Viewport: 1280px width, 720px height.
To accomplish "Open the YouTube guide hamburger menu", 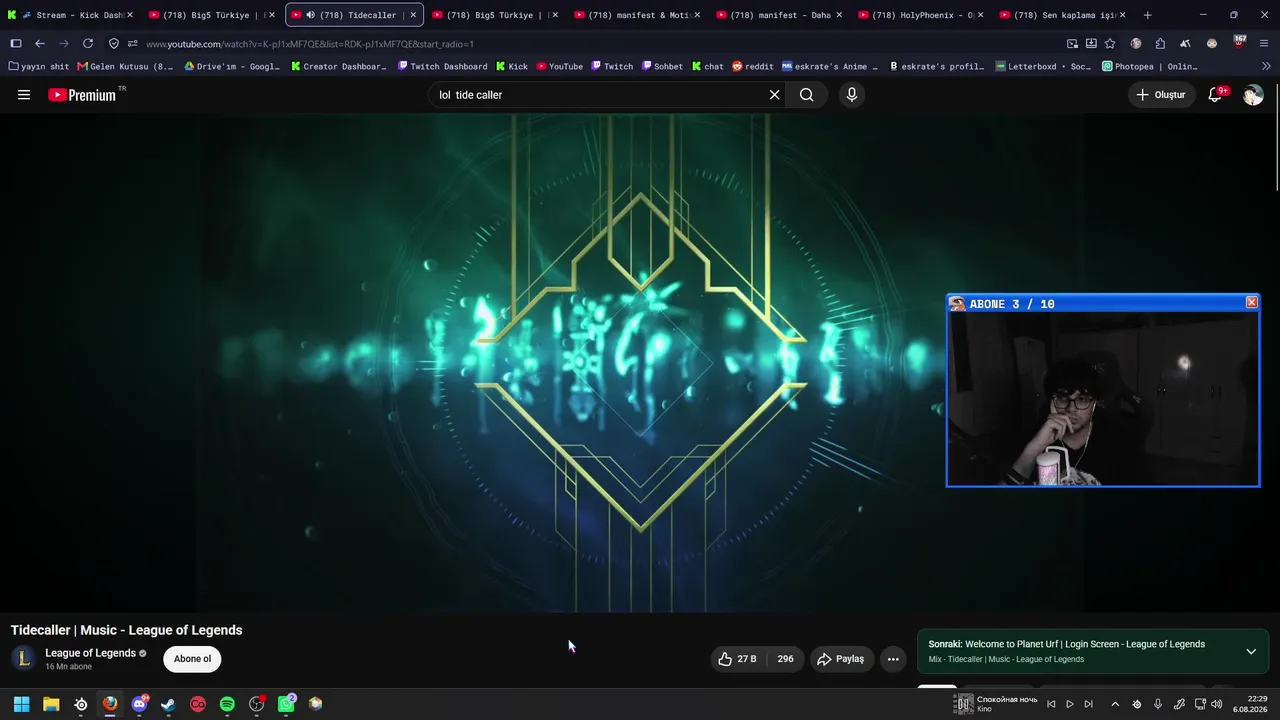I will click(24, 95).
